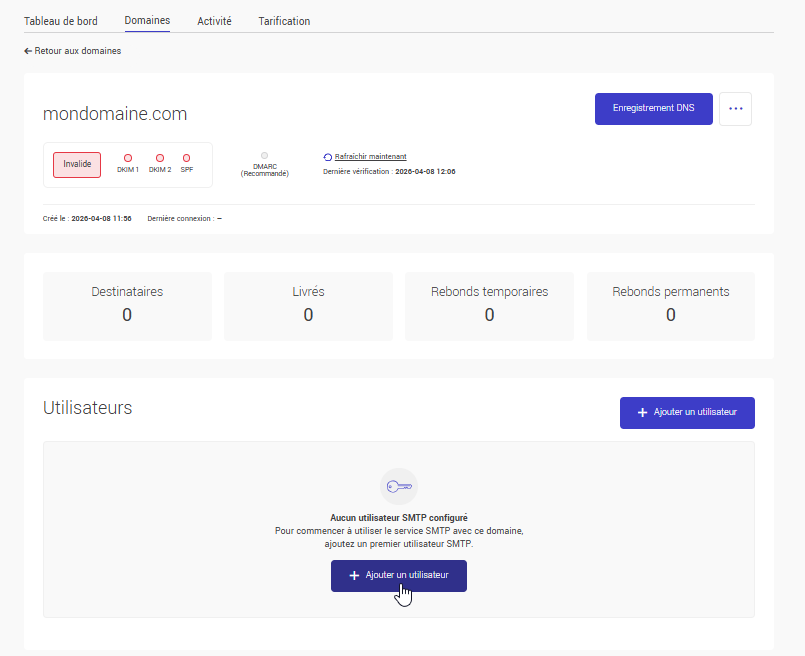Open the Enregistrement DNS button
Screen dimensions: 805x656
[653, 108]
